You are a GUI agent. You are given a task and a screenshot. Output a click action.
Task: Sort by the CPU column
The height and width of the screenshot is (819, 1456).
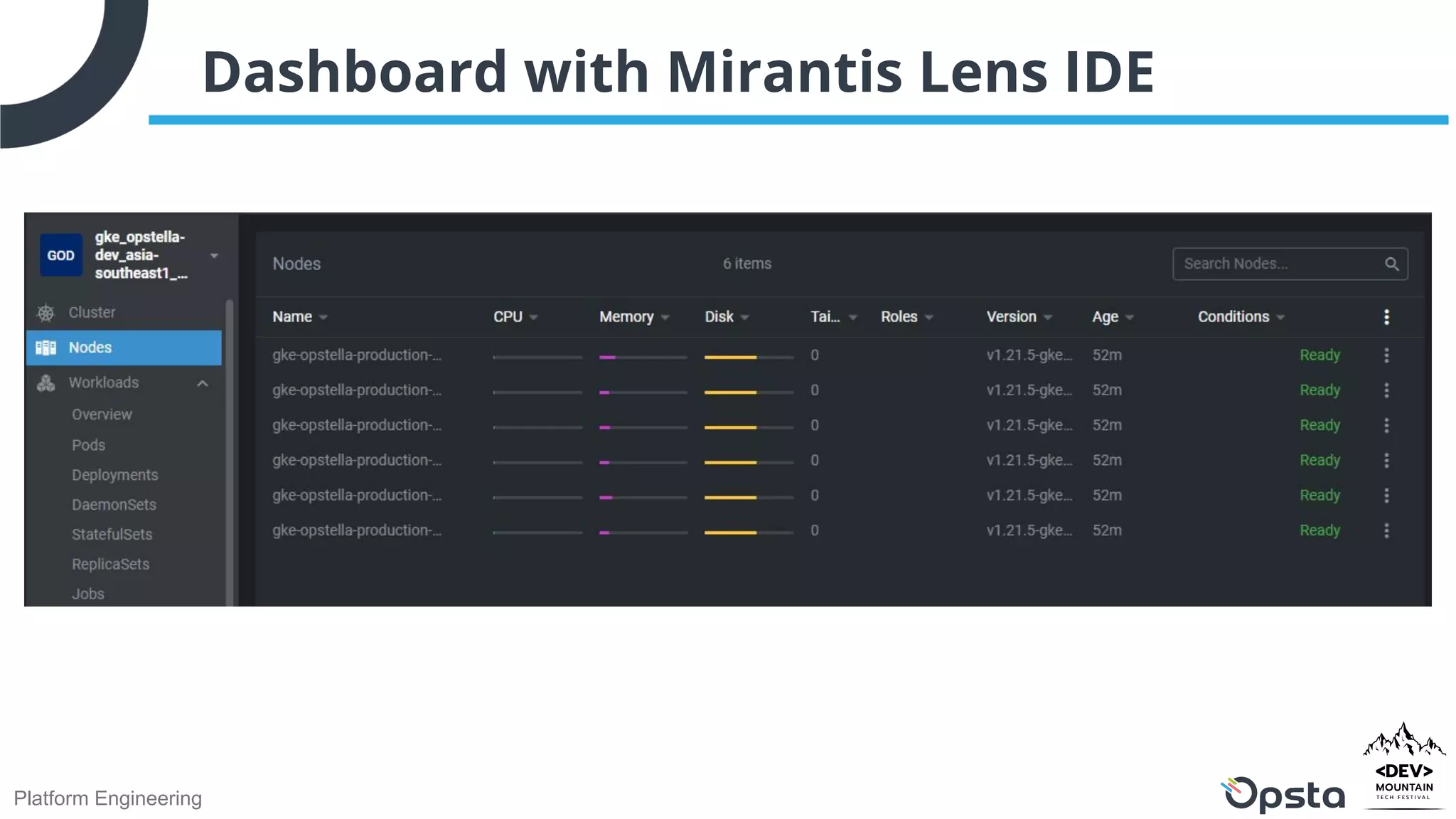pyautogui.click(x=515, y=317)
